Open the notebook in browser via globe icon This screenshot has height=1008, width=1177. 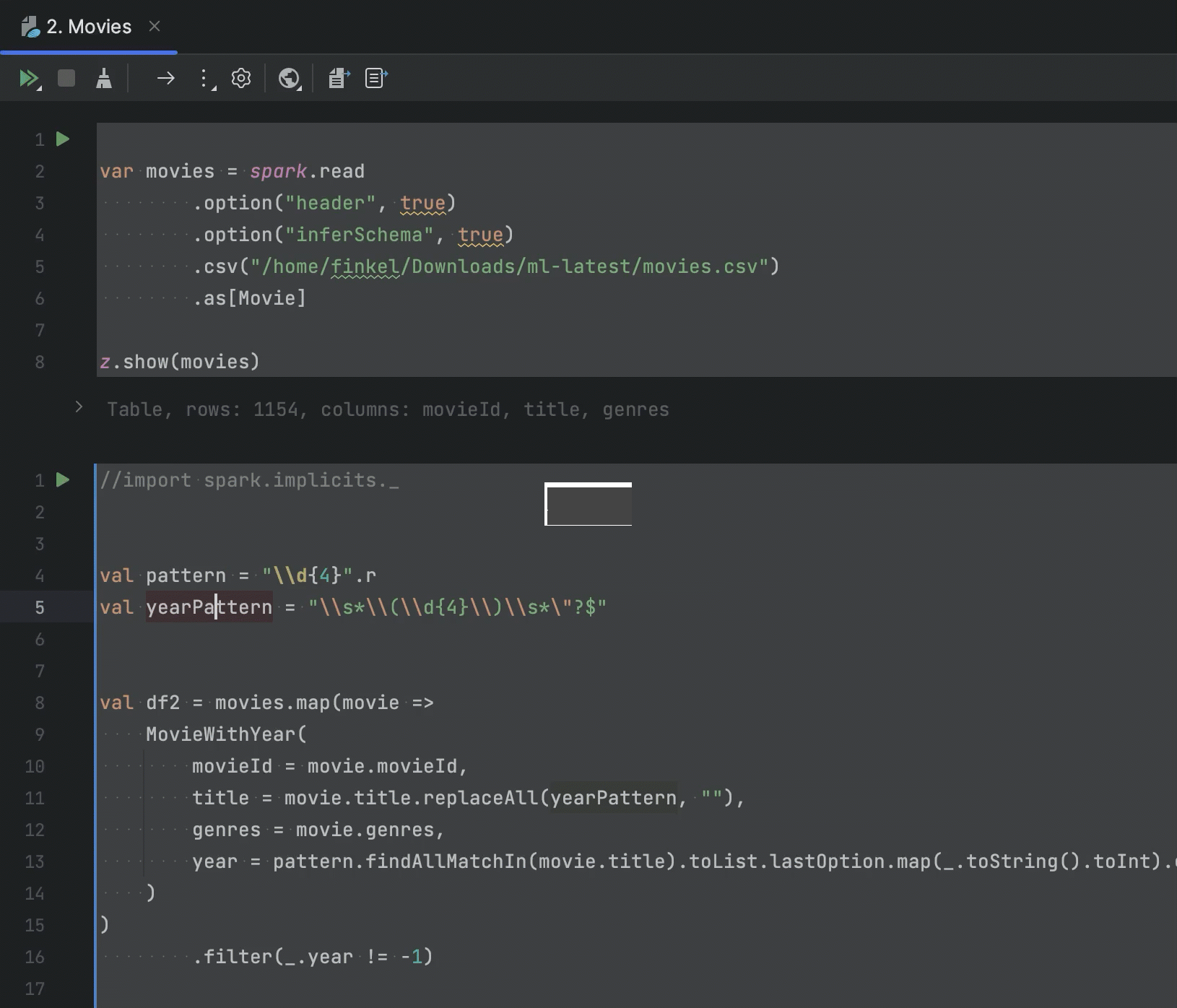(290, 78)
